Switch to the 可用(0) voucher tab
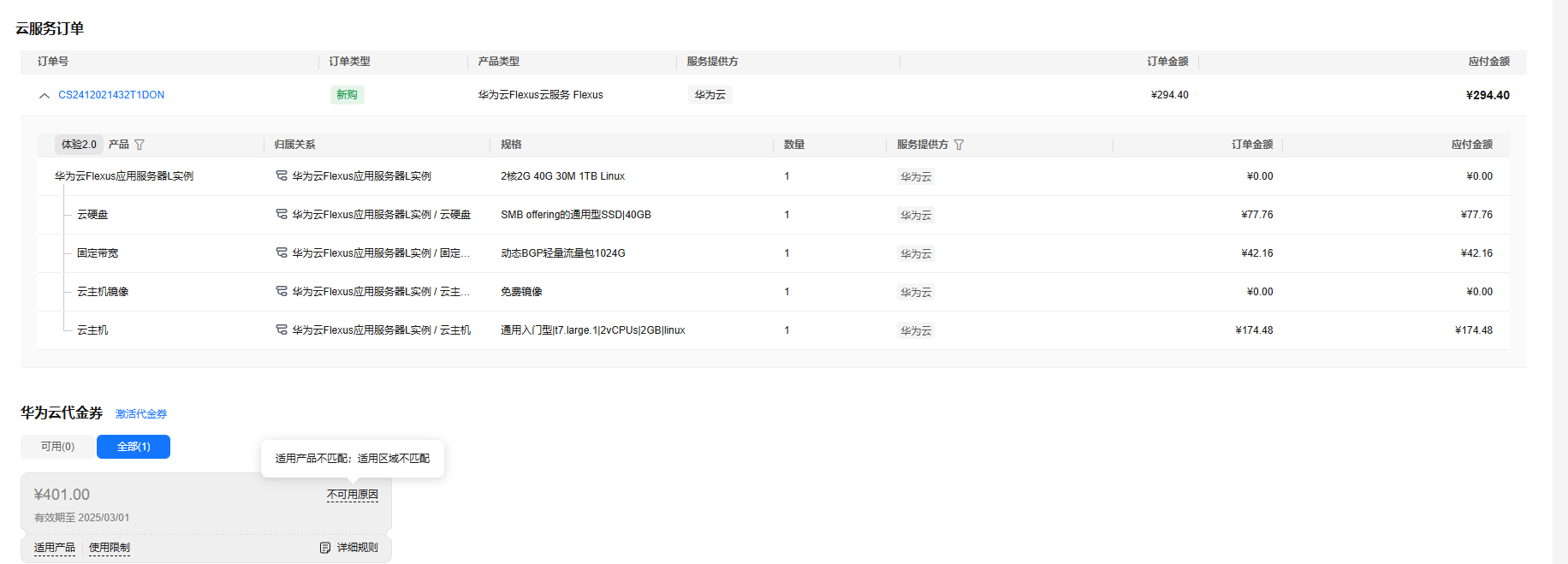The width and height of the screenshot is (1568, 564). coord(57,447)
